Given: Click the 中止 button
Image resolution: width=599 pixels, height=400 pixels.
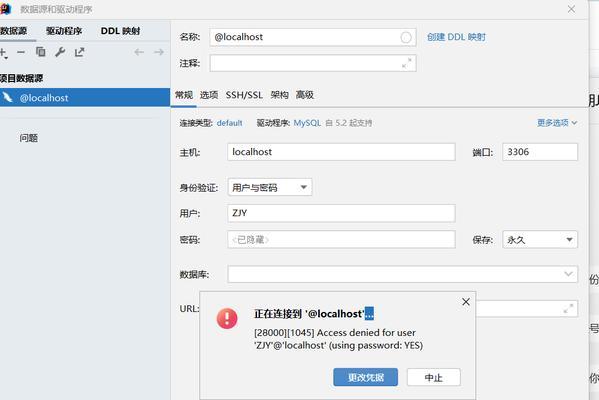Looking at the screenshot, I should 434,377.
